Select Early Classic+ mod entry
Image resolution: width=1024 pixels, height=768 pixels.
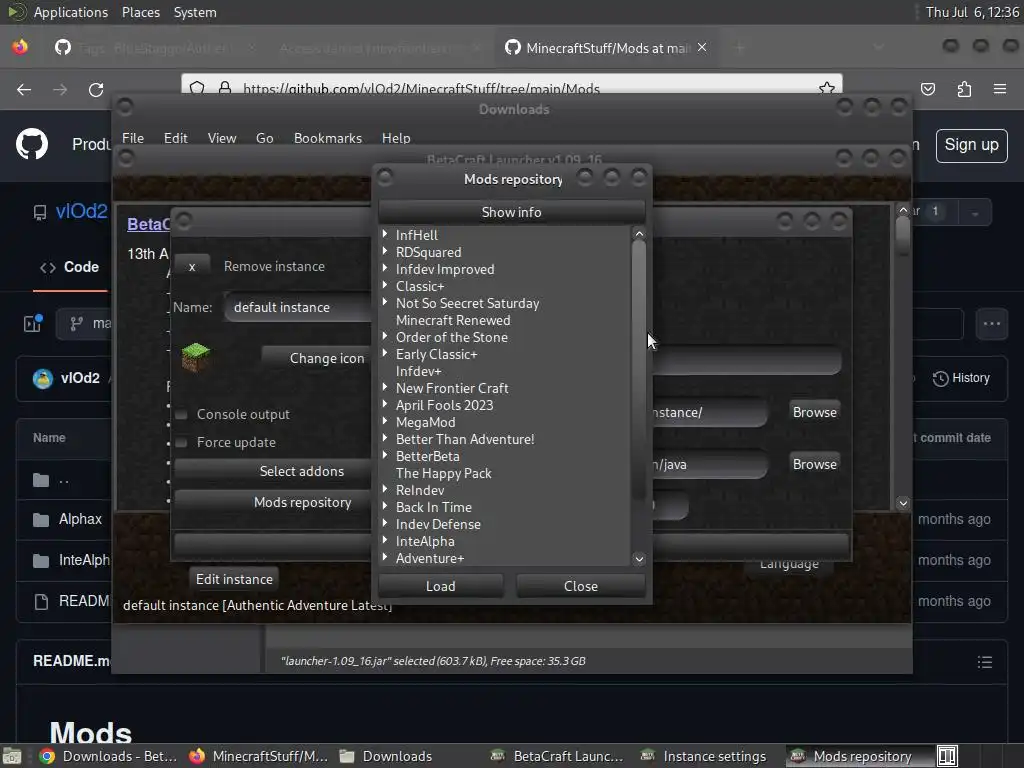[436, 354]
